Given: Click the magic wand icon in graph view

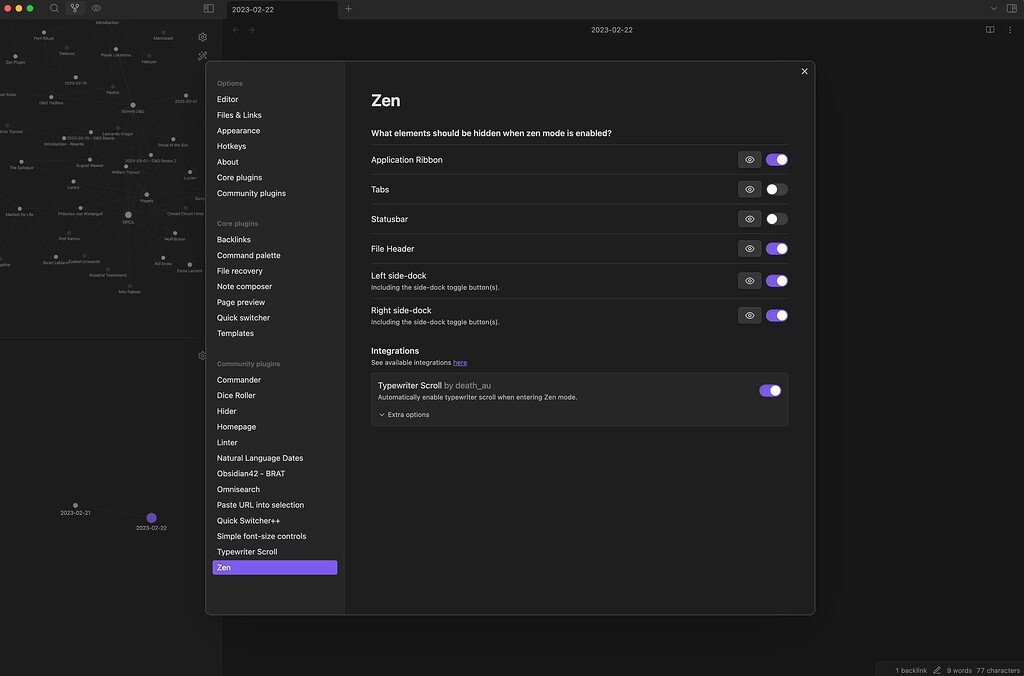Looking at the screenshot, I should point(202,55).
